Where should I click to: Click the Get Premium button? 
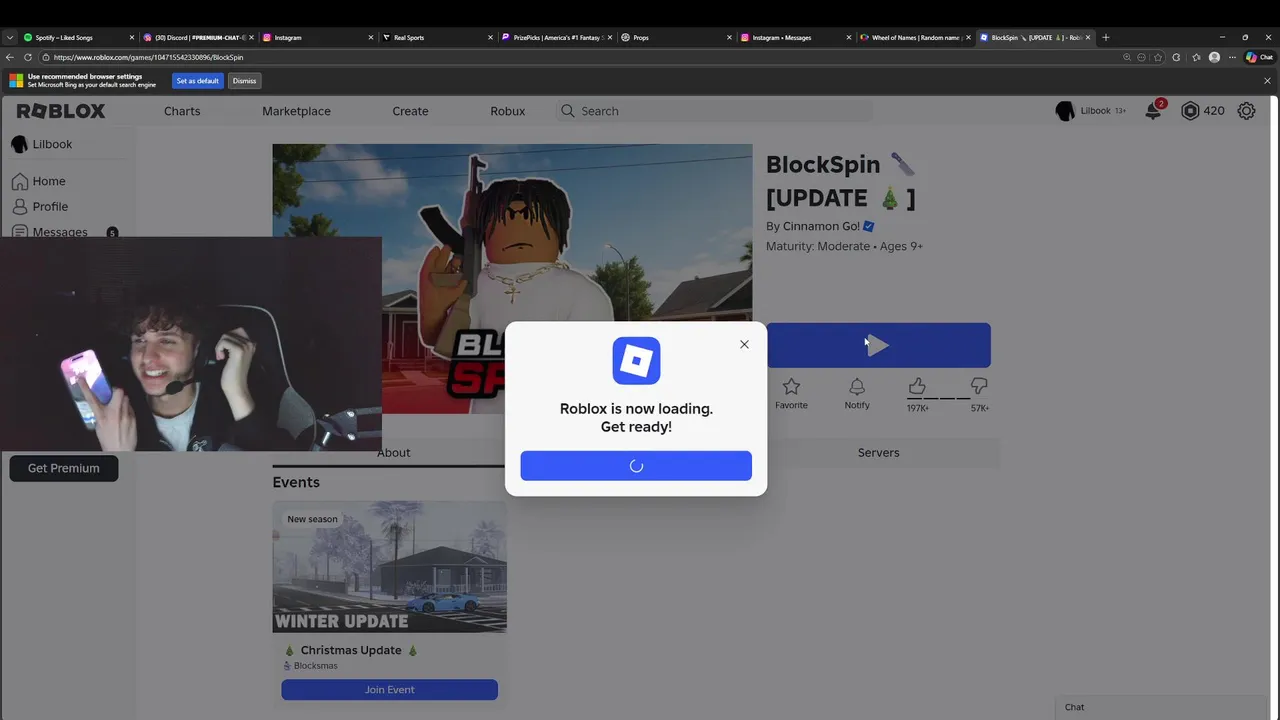tap(64, 468)
